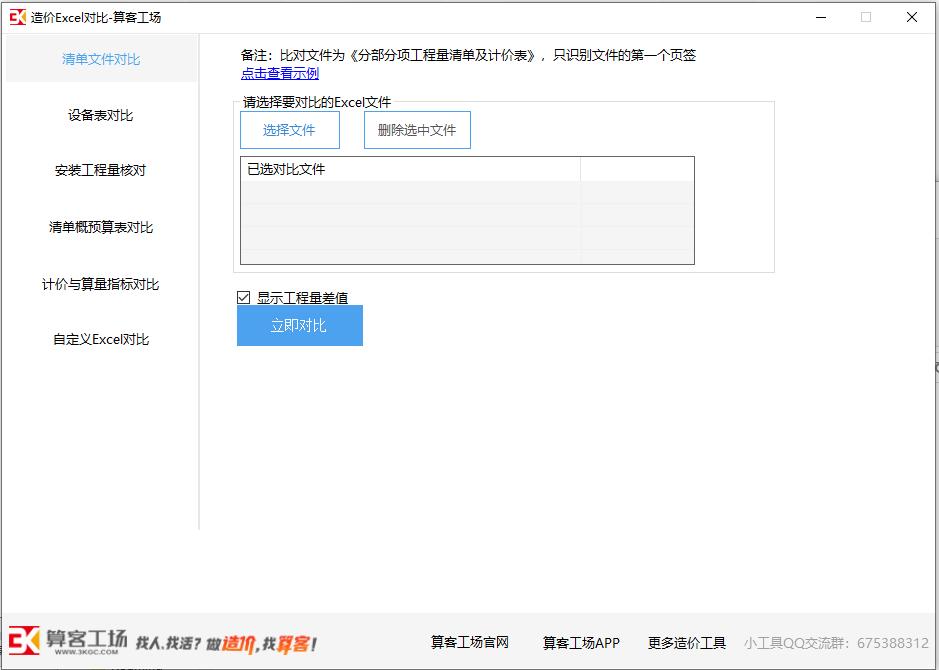Screen dimensions: 939x670
Task: Open the 点击查看示例 link
Action: tap(280, 73)
